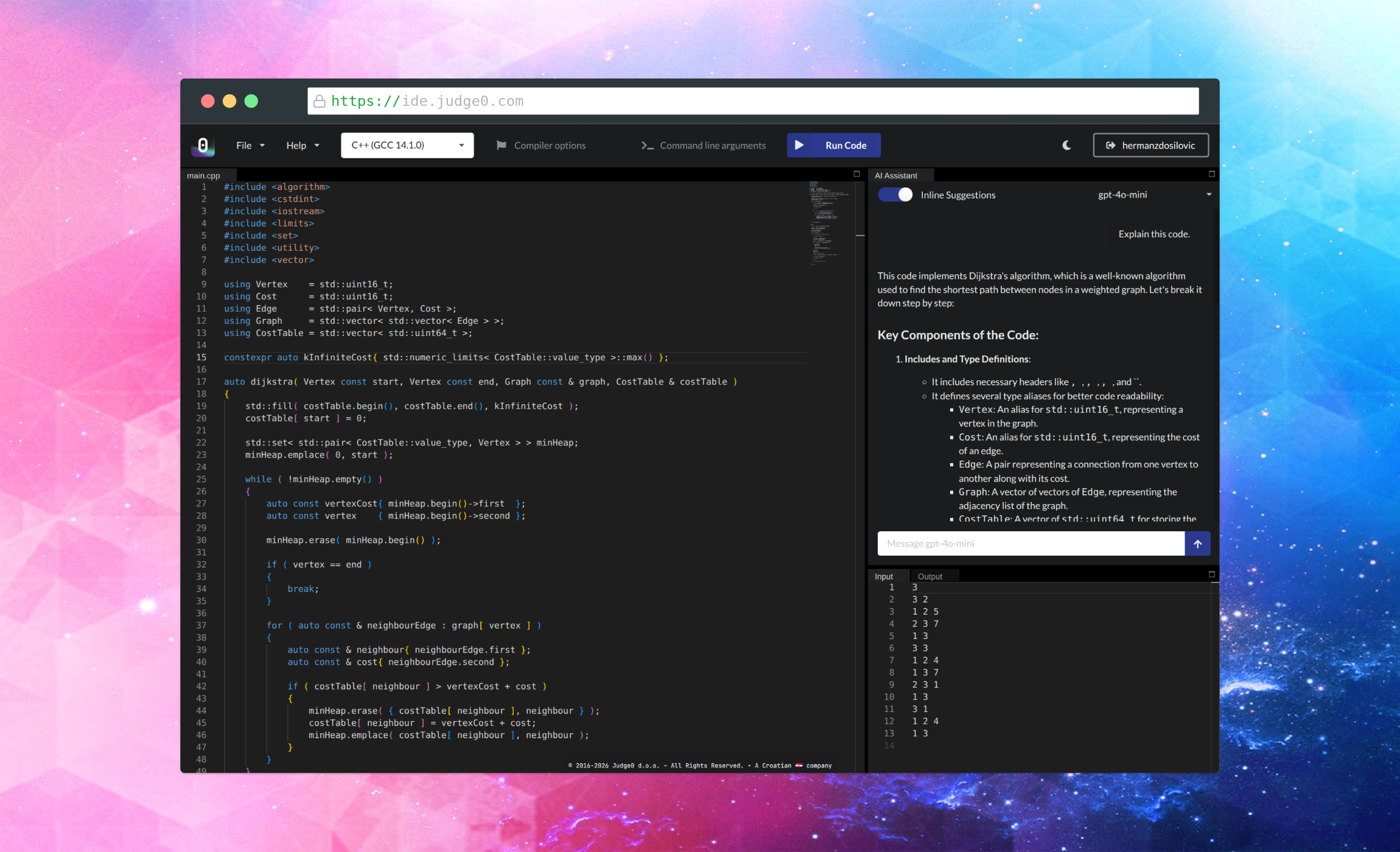Screen dimensions: 1400x852
Task: Run the code with Run Code button
Action: tap(833, 145)
